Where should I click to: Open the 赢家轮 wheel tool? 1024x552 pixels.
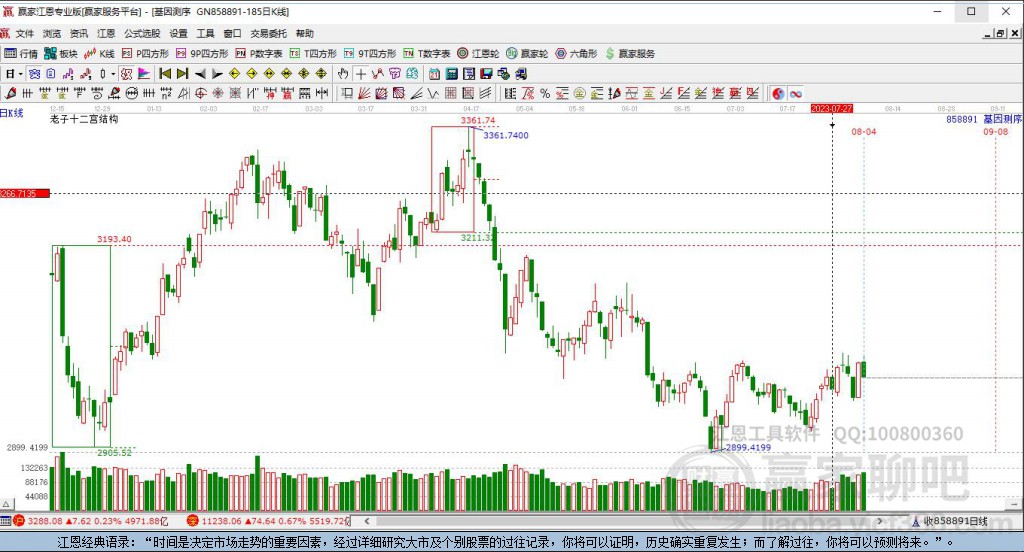tap(527, 54)
